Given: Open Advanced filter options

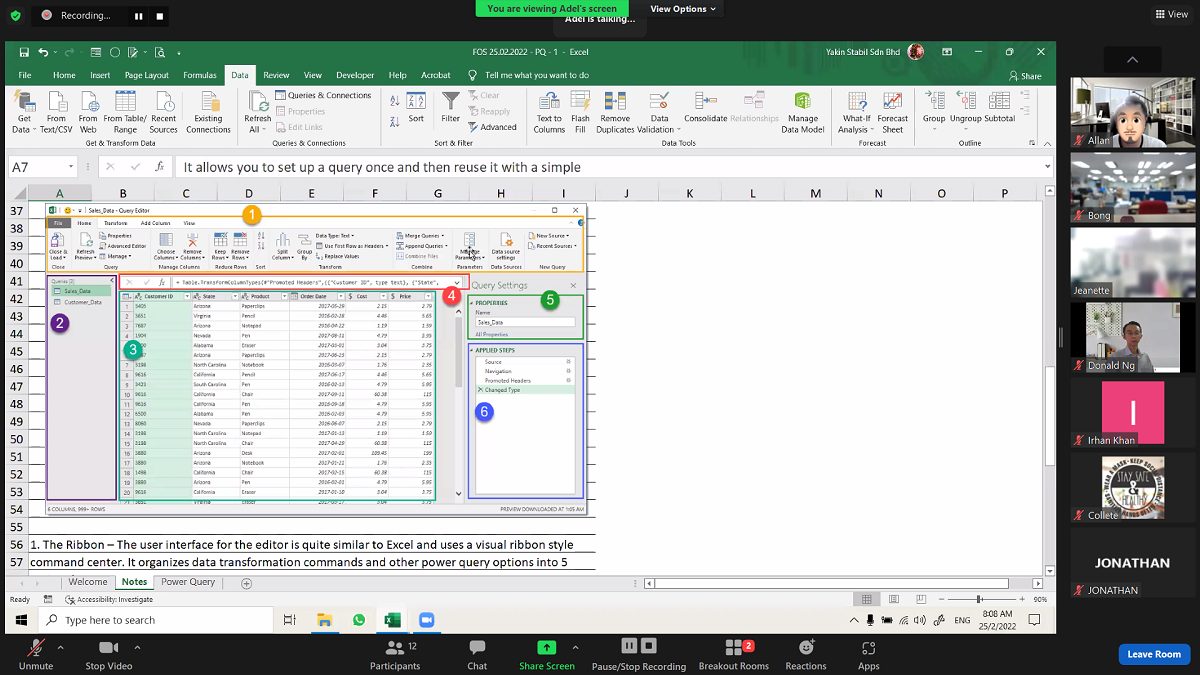Looking at the screenshot, I should pyautogui.click(x=492, y=127).
